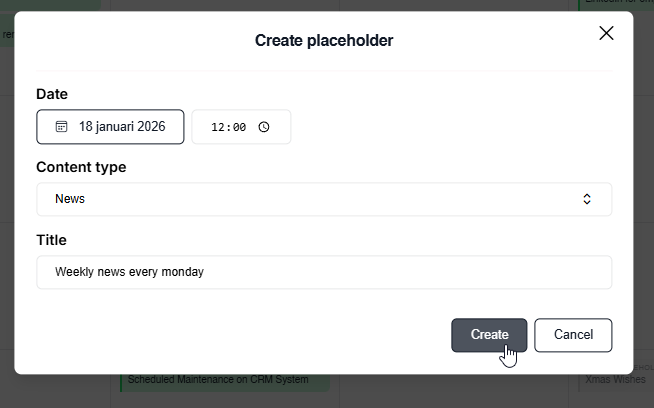
Task: Click the Title field label
Action: tap(51, 240)
